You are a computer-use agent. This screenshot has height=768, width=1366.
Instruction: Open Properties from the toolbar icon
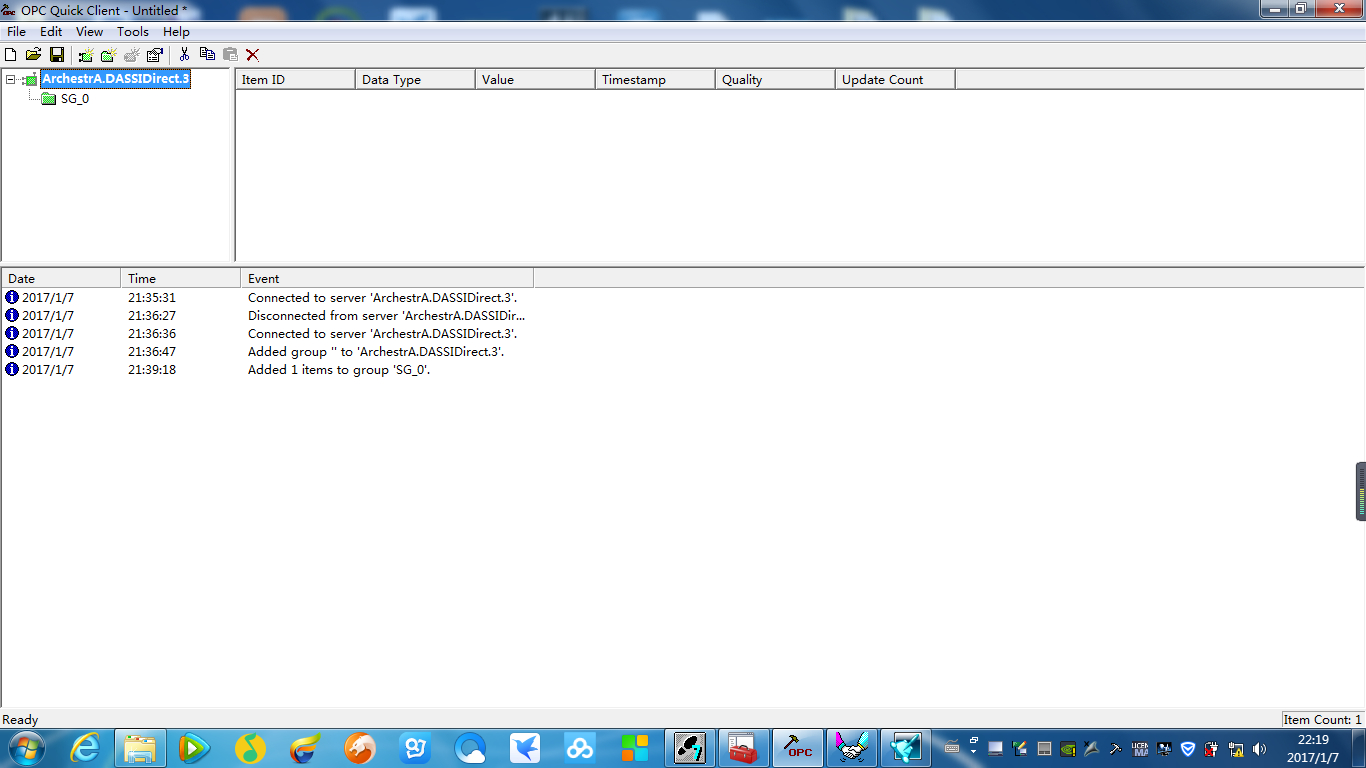(x=155, y=55)
